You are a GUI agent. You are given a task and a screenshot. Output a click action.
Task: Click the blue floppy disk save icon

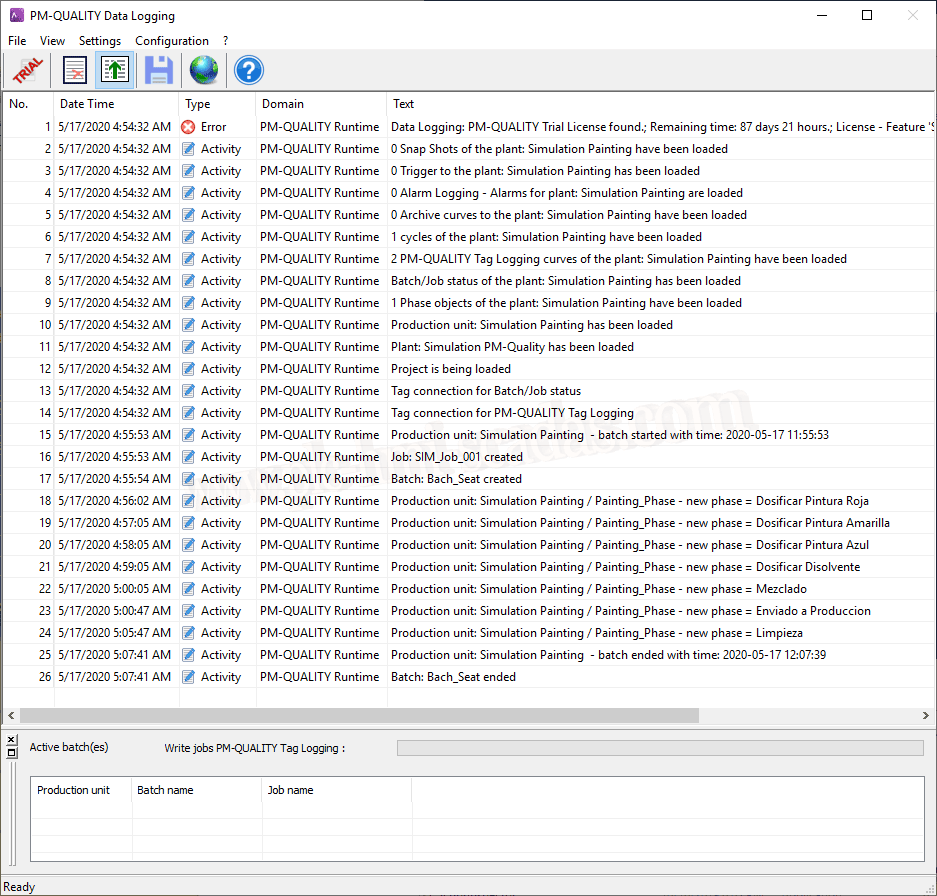pos(159,70)
